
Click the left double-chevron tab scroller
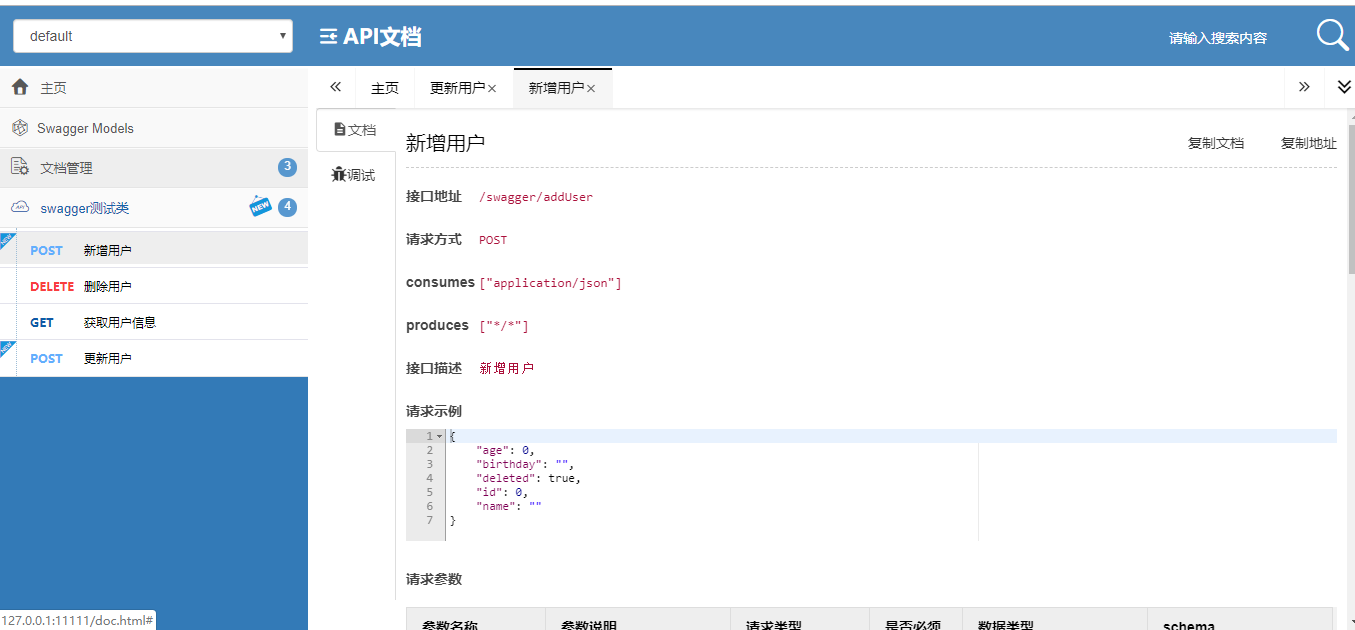335,87
